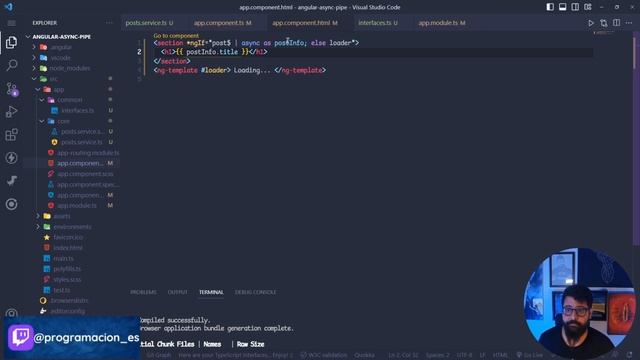Click the hamburger application menu icon
Screen dimensions: 640x360
tap(11, 23)
